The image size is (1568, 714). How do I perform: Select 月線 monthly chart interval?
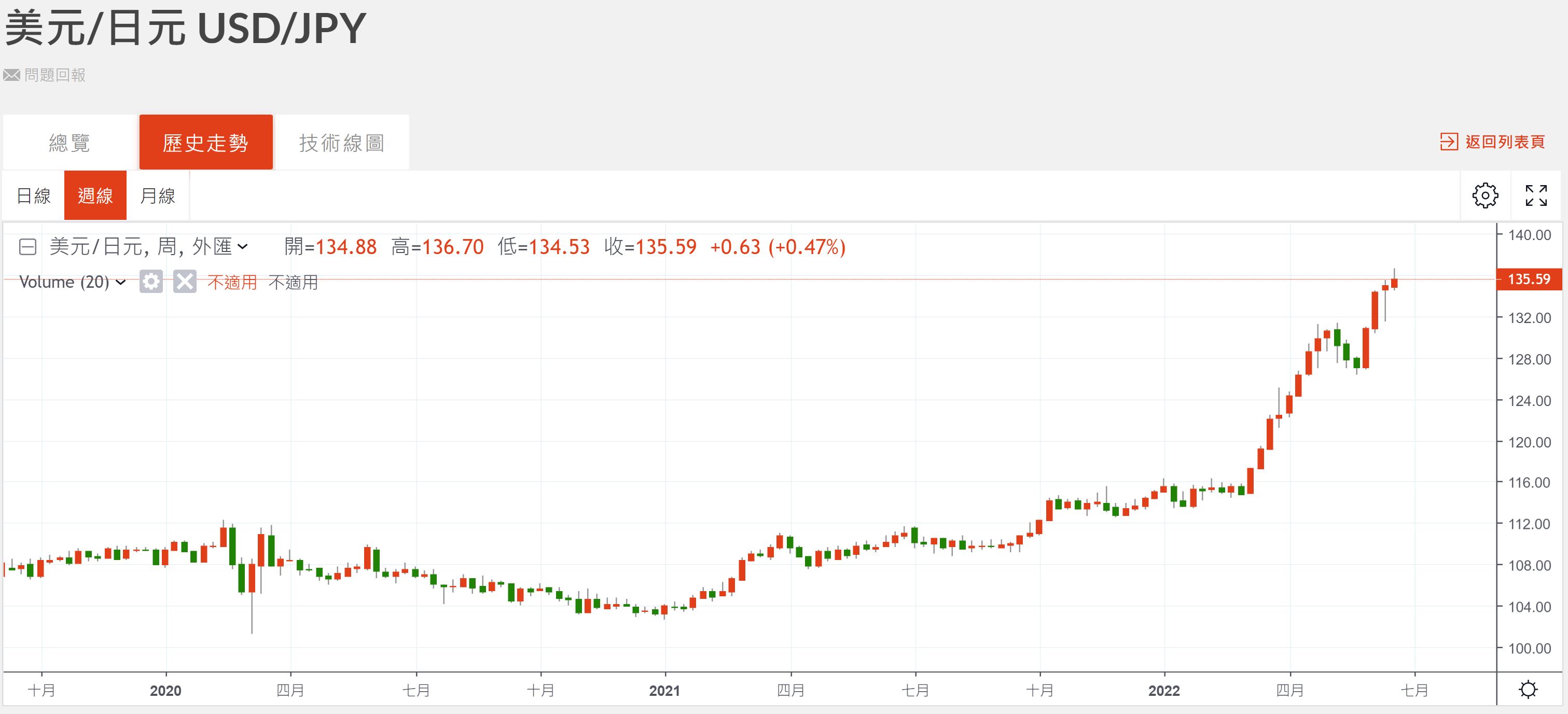pos(158,195)
